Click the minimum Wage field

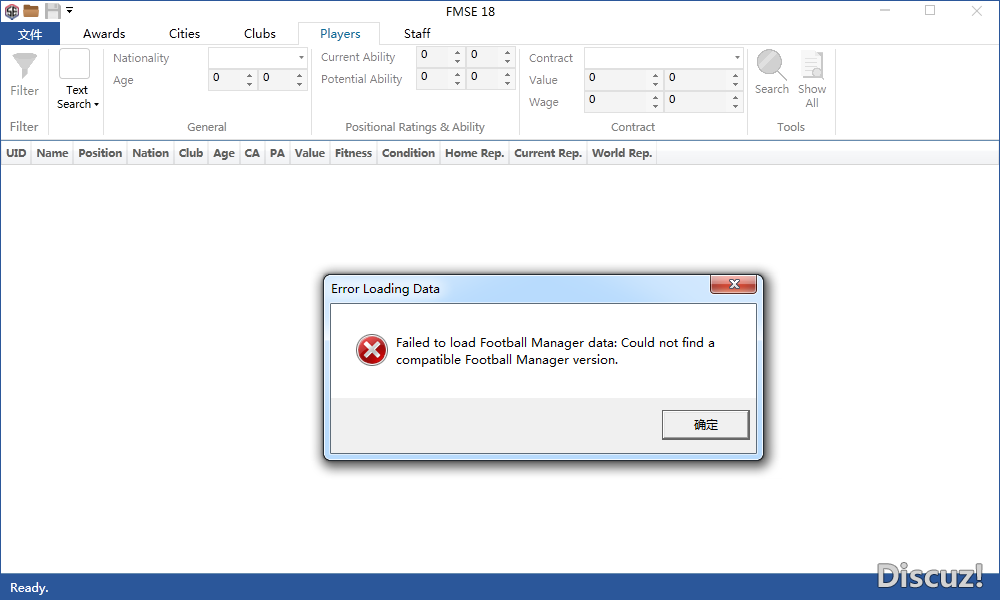(616, 101)
